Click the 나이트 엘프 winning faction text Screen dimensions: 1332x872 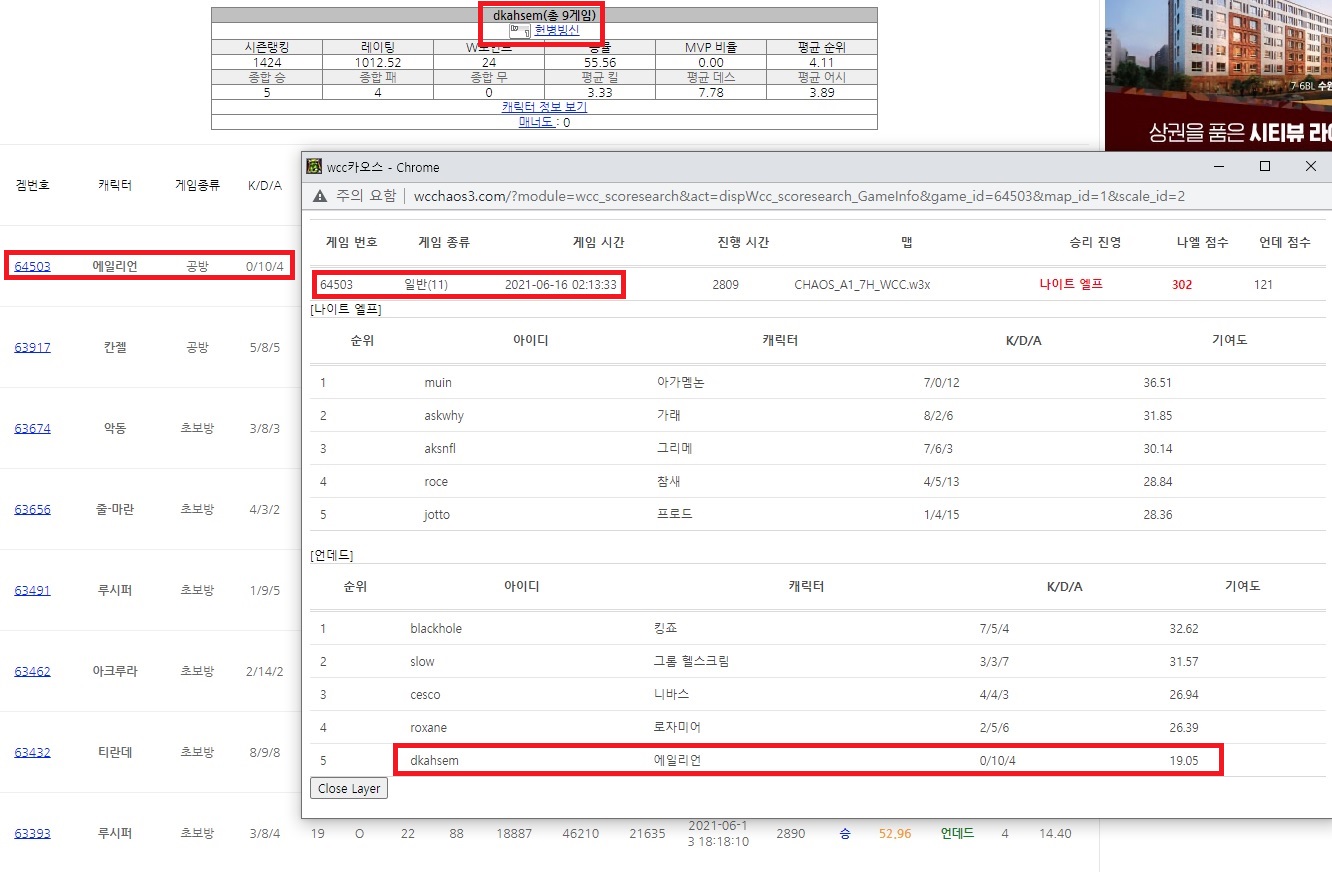click(x=1071, y=284)
